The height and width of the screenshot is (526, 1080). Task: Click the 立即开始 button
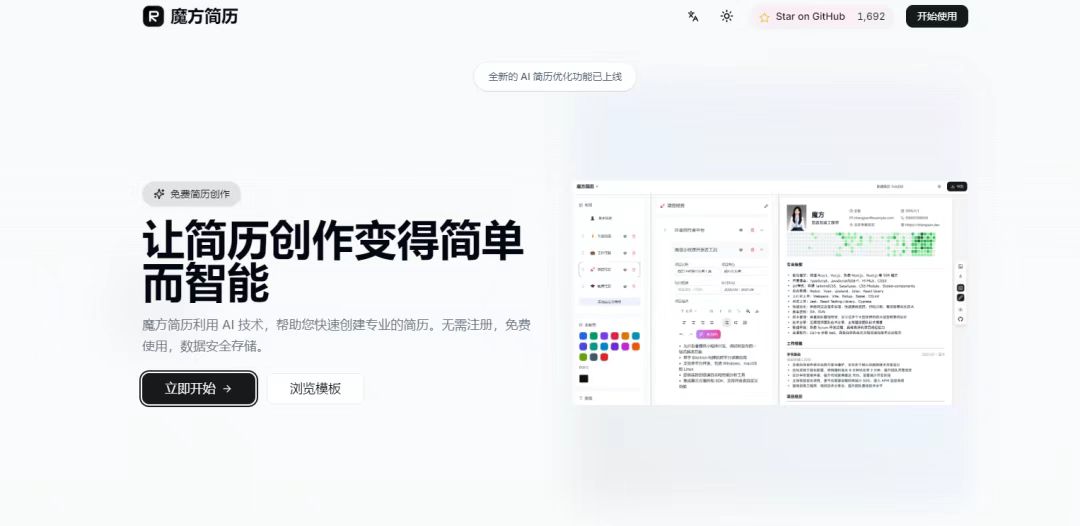coord(199,388)
